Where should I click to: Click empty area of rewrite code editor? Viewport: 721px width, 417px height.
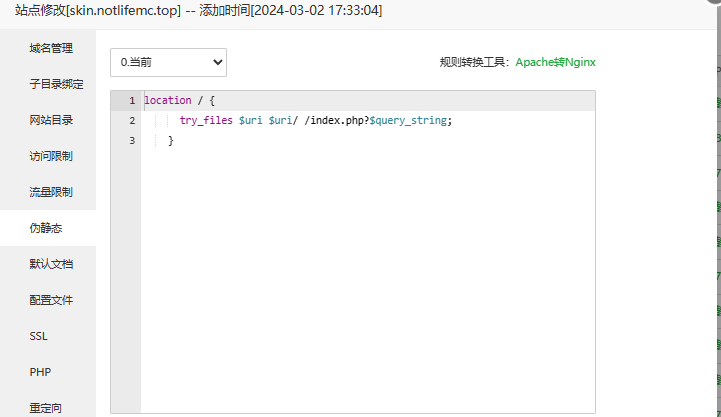tap(368, 280)
